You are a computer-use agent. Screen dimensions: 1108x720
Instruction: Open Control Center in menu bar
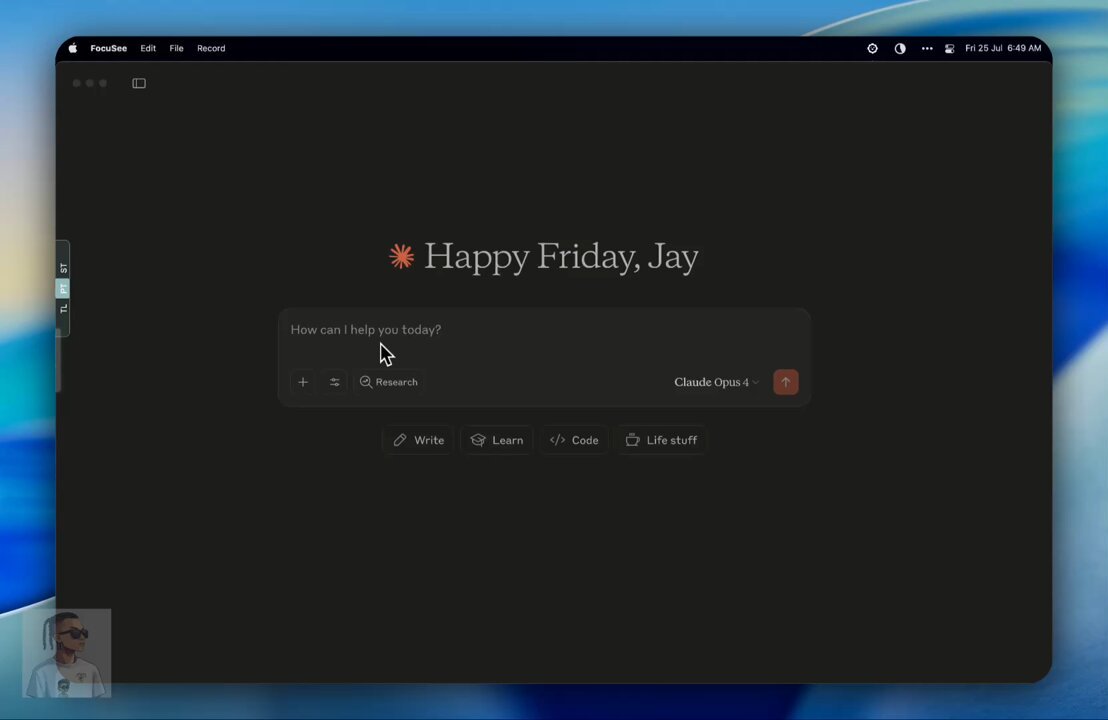coord(949,49)
